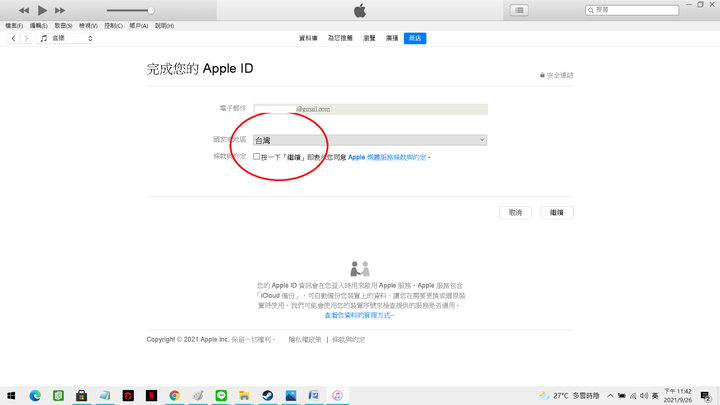Viewport: 720px width, 405px height.
Task: Open the Apple 媒體服務條款與約定 link
Action: point(387,158)
